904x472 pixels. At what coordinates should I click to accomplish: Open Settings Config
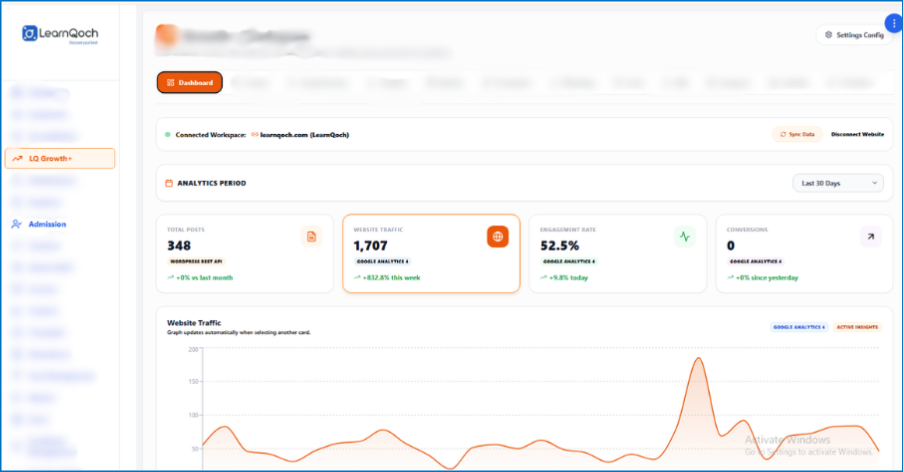point(854,35)
